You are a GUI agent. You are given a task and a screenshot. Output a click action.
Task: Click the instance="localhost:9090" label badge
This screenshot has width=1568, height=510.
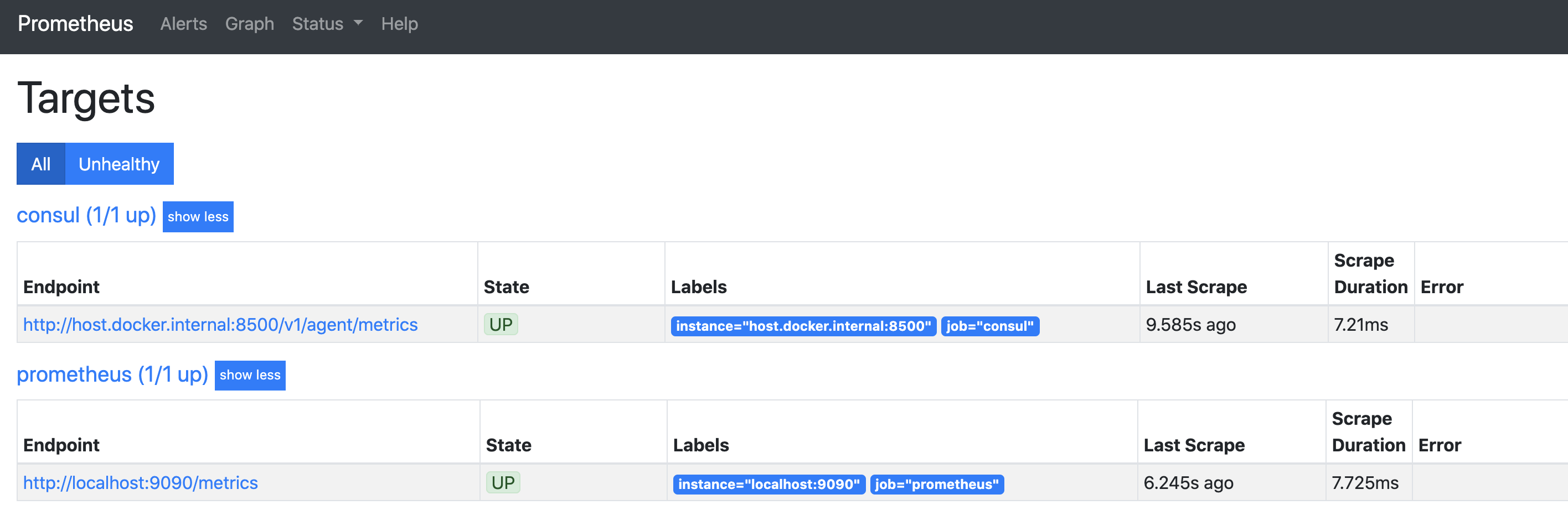(770, 484)
